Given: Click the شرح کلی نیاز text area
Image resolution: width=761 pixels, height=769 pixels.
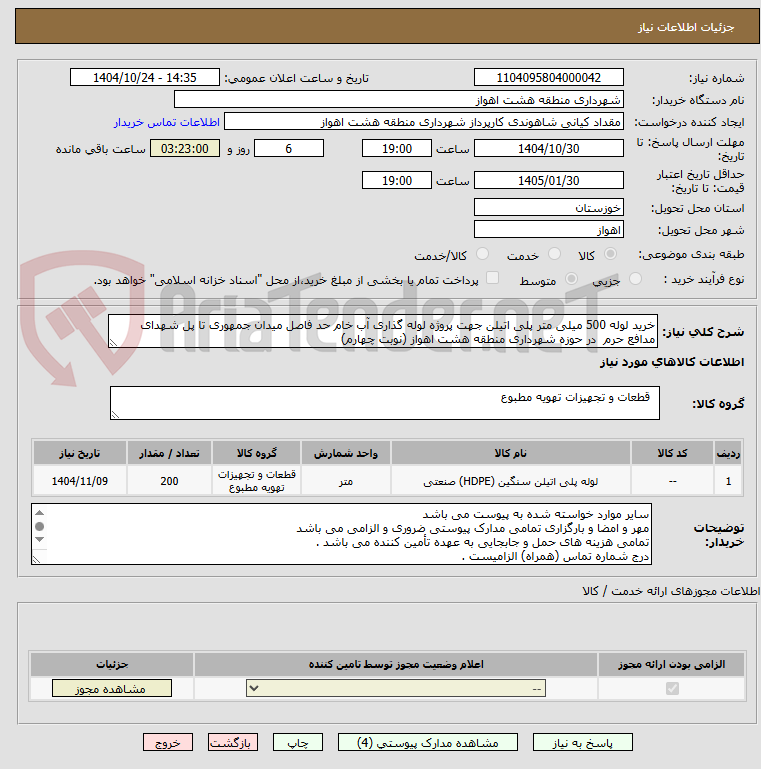Looking at the screenshot, I should click(382, 332).
